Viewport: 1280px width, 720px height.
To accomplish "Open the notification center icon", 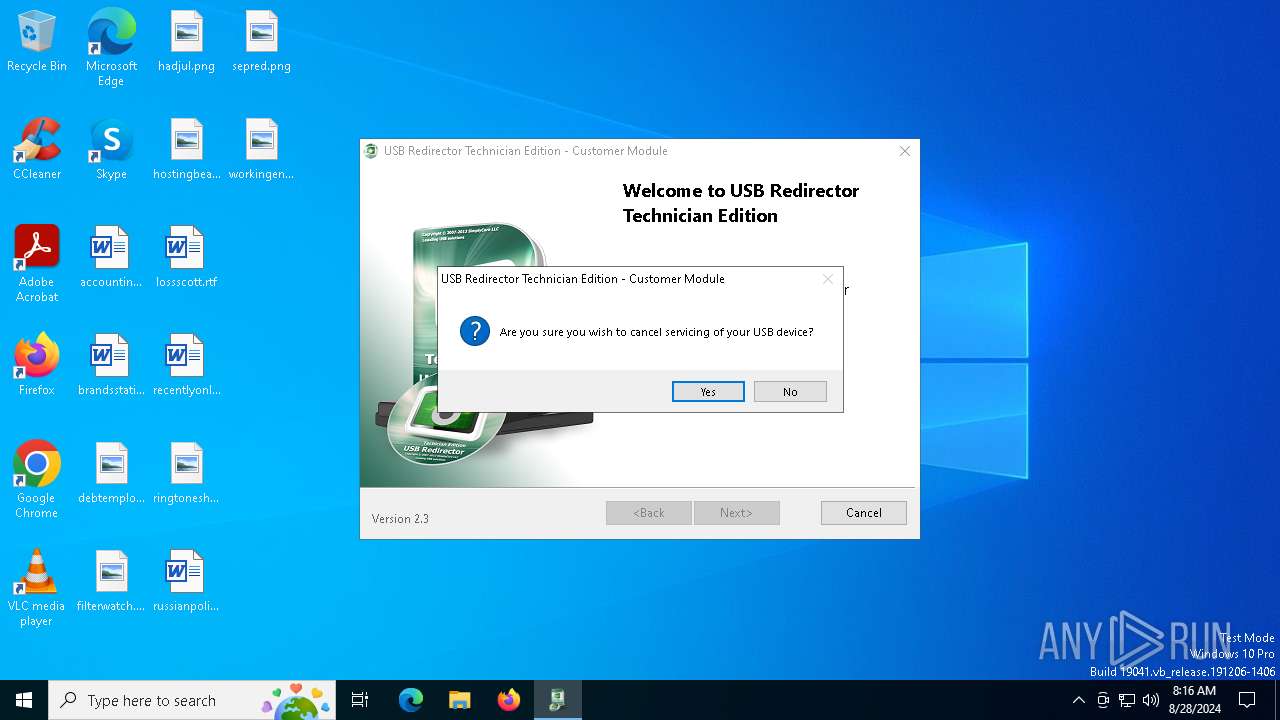I will [1247, 700].
